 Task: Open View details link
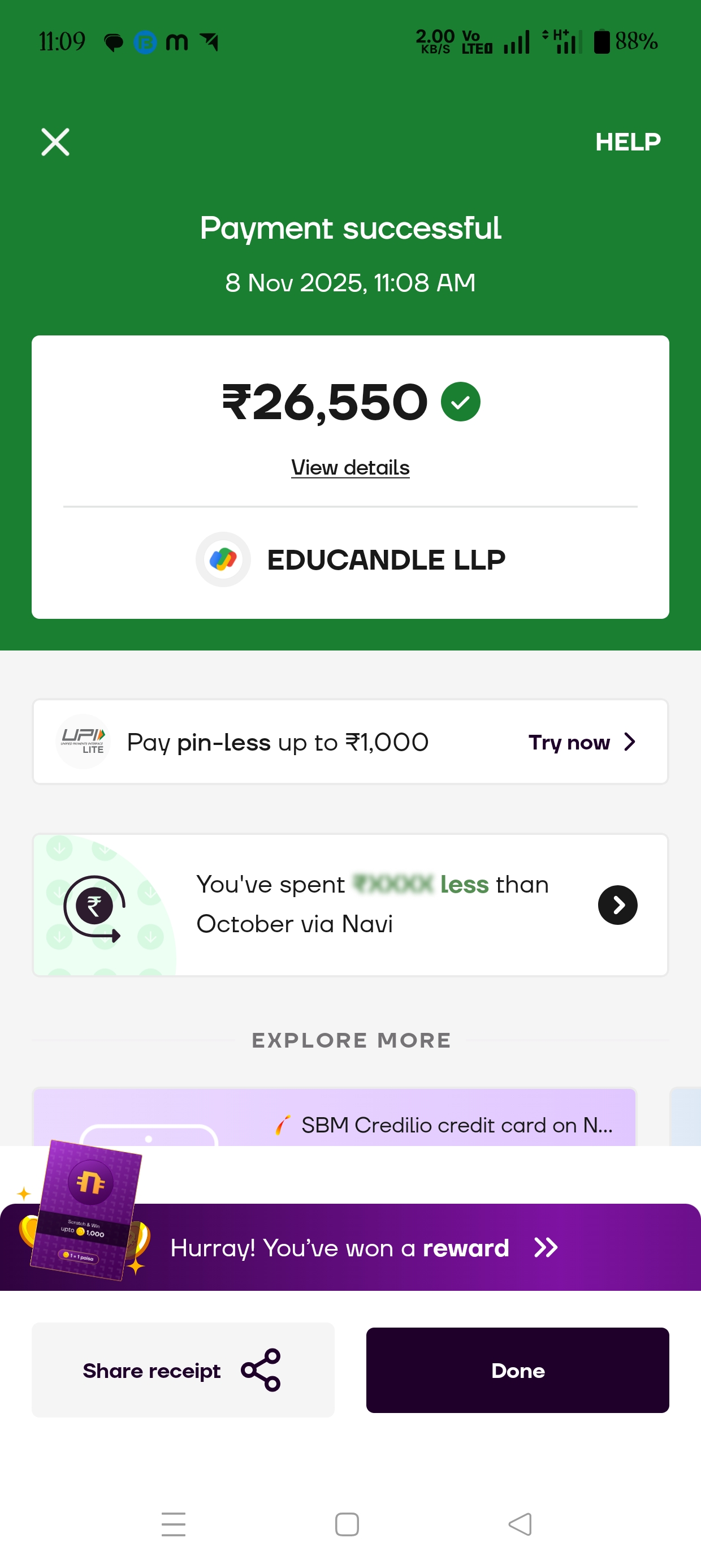(x=350, y=467)
